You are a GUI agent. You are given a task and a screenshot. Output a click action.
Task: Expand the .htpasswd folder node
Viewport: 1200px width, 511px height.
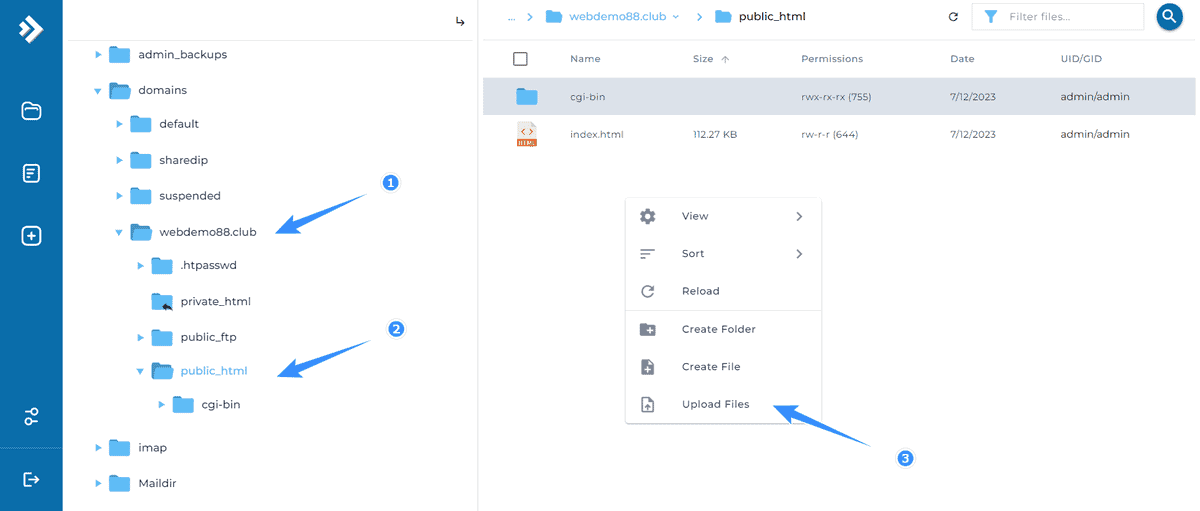pos(140,266)
